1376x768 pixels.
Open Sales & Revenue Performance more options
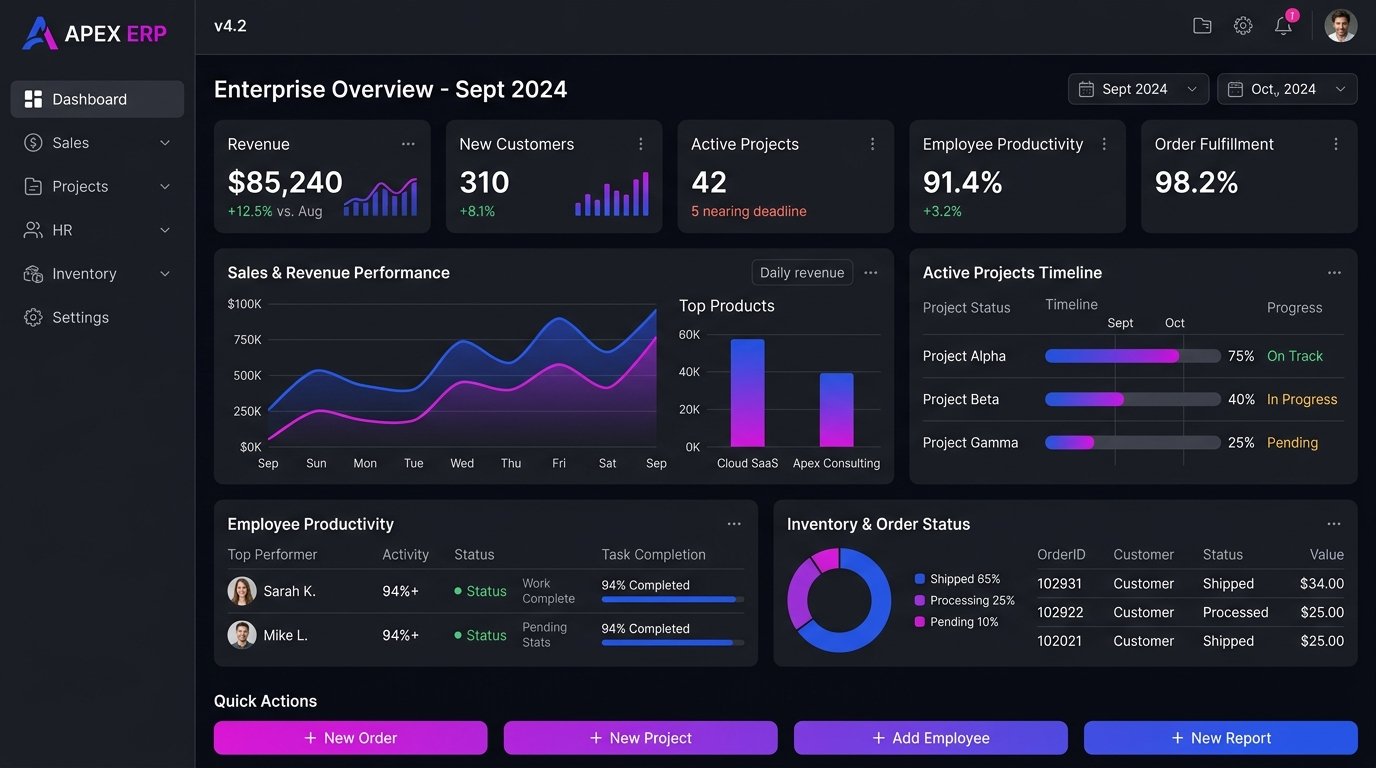pyautogui.click(x=871, y=273)
